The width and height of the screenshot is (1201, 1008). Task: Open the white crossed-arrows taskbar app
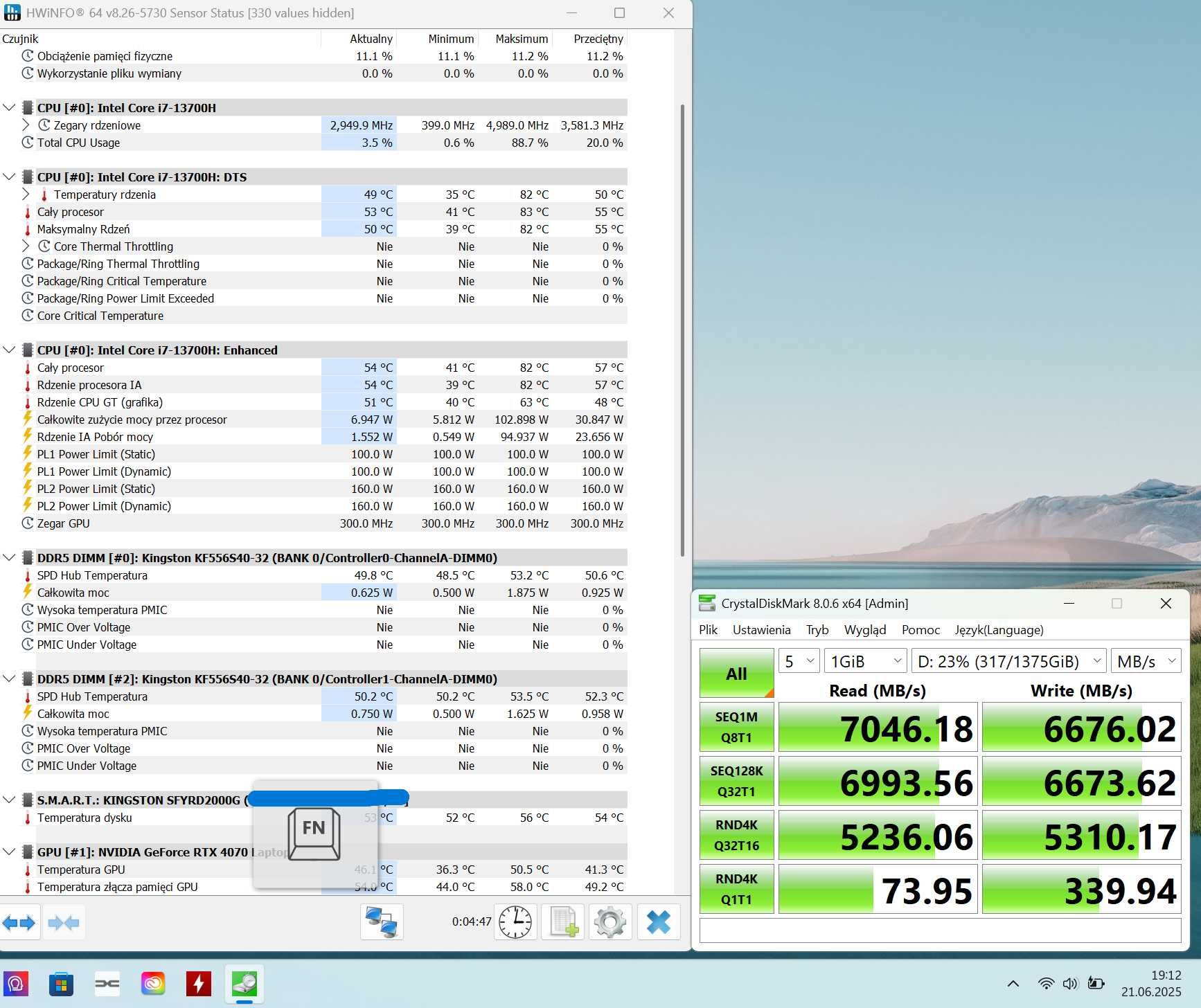[x=107, y=983]
